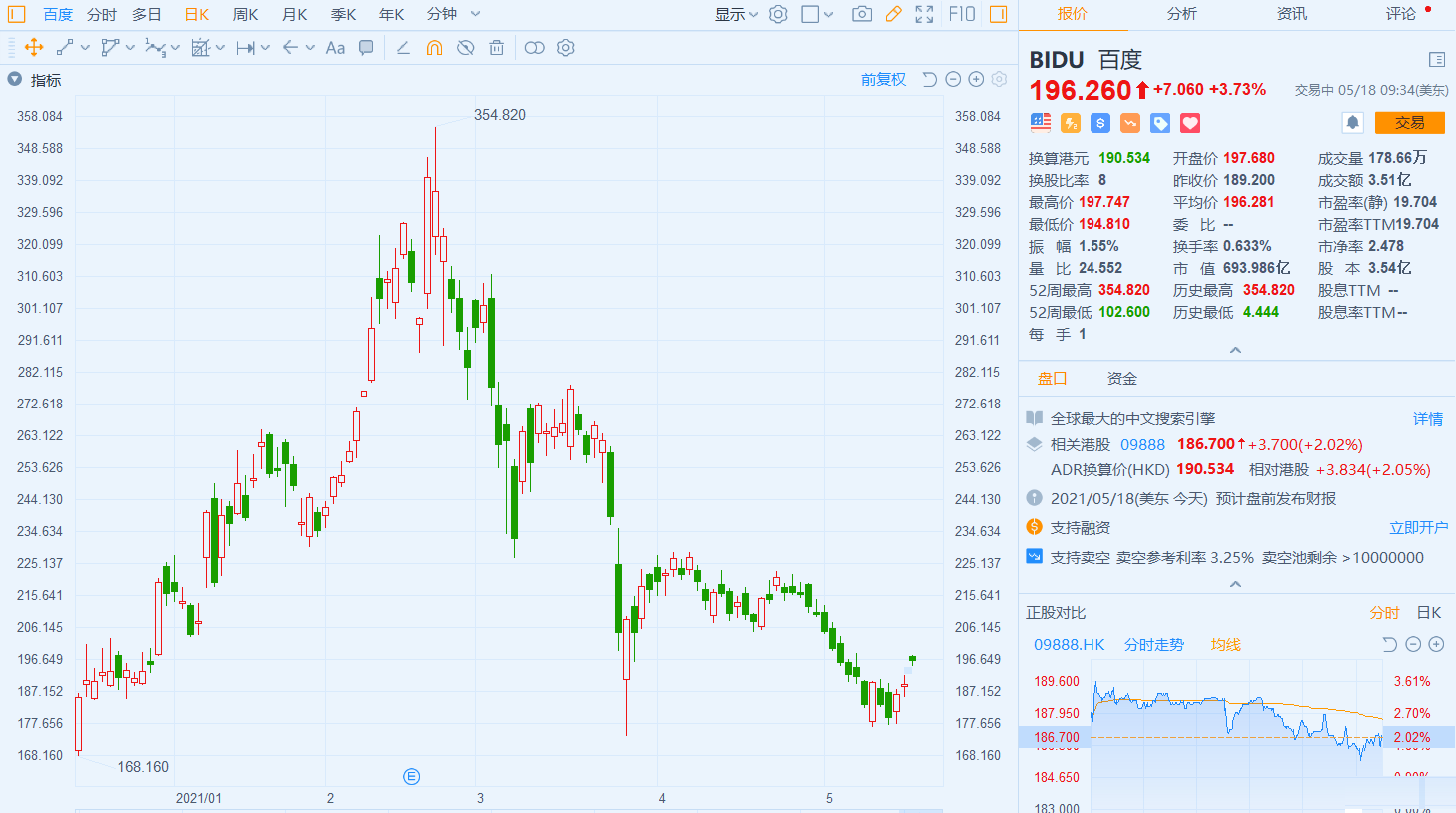This screenshot has width=1456, height=813.
Task: Toggle the left sidebar panel icon
Action: click(16, 14)
